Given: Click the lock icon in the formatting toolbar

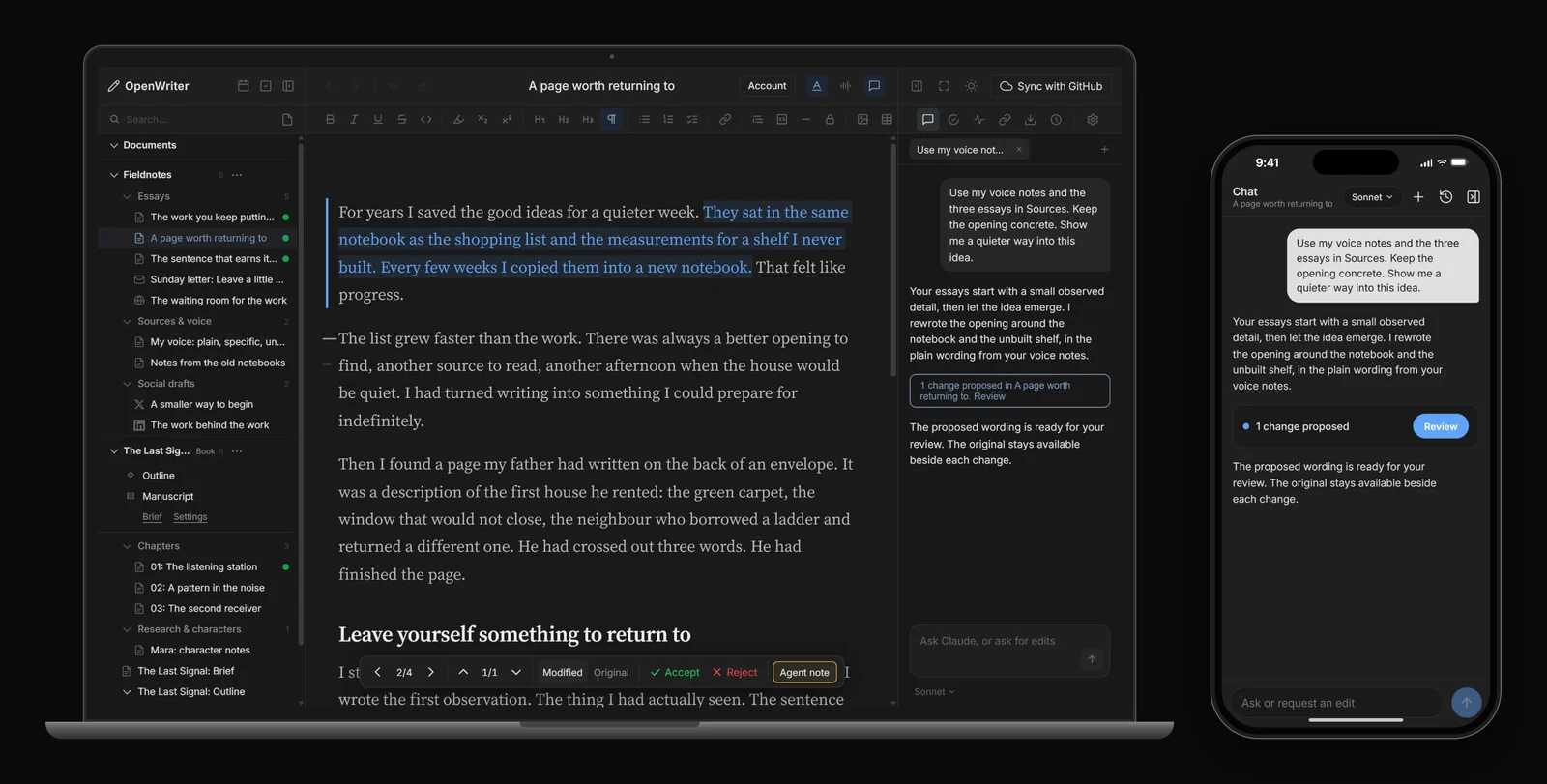Looking at the screenshot, I should coord(830,120).
